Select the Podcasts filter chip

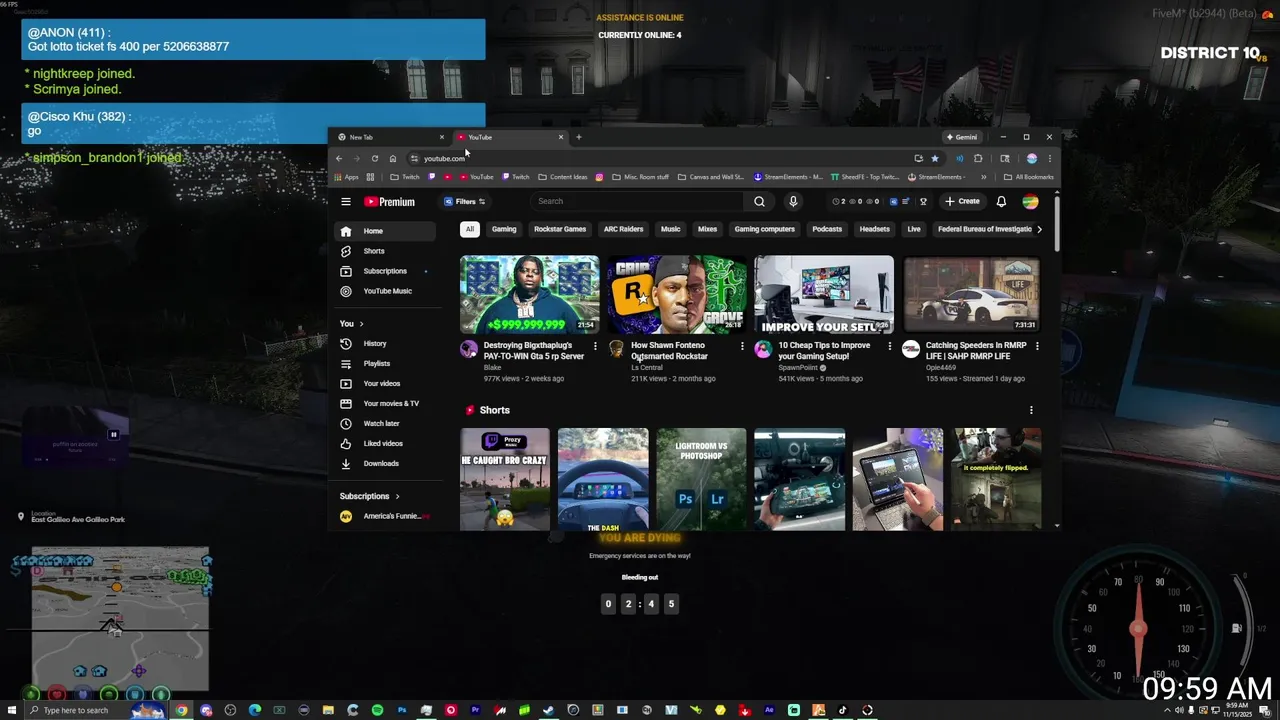click(x=827, y=229)
